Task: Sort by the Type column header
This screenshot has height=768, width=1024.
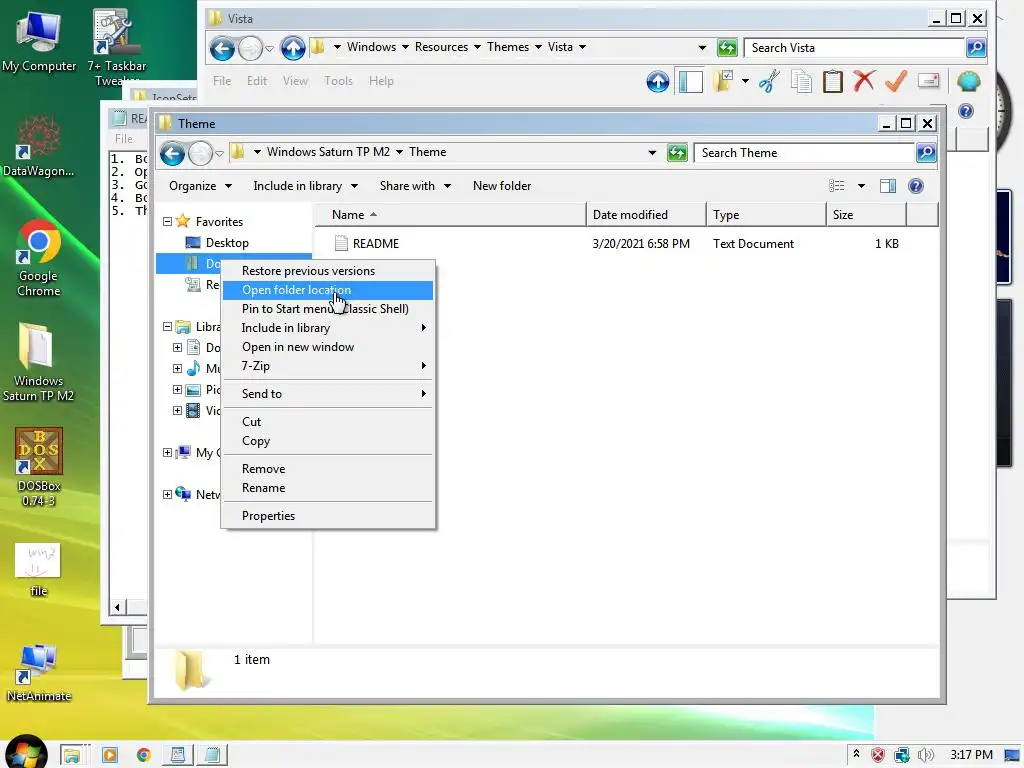Action: coord(766,215)
